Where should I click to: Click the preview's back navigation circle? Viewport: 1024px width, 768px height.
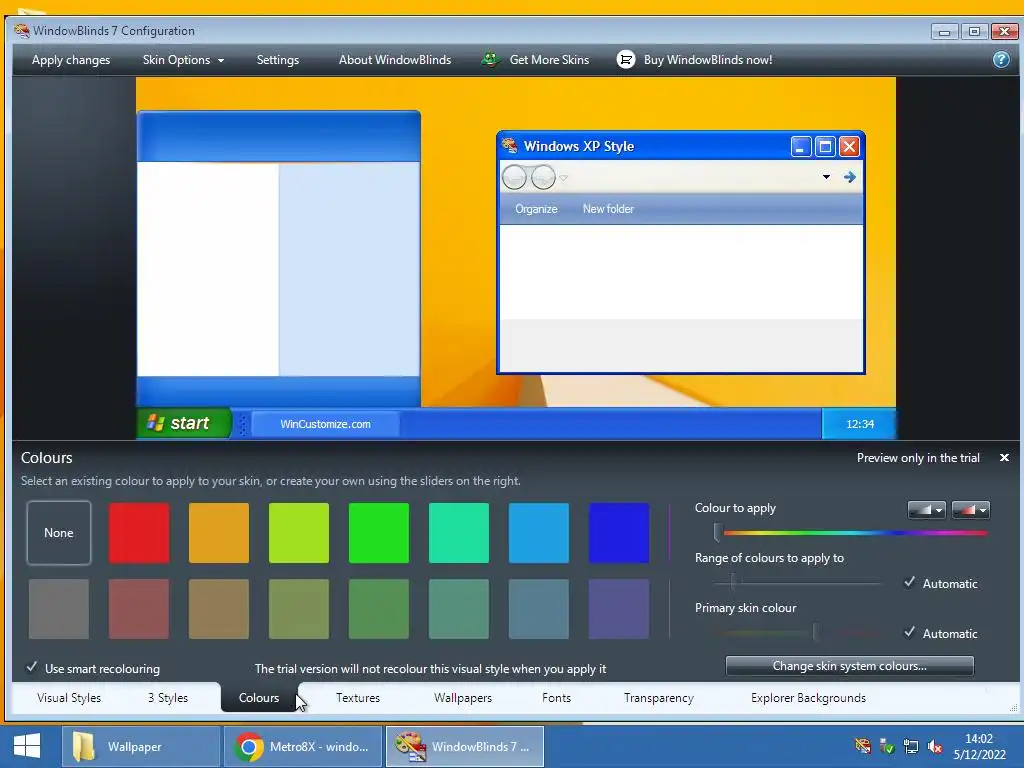(x=514, y=177)
